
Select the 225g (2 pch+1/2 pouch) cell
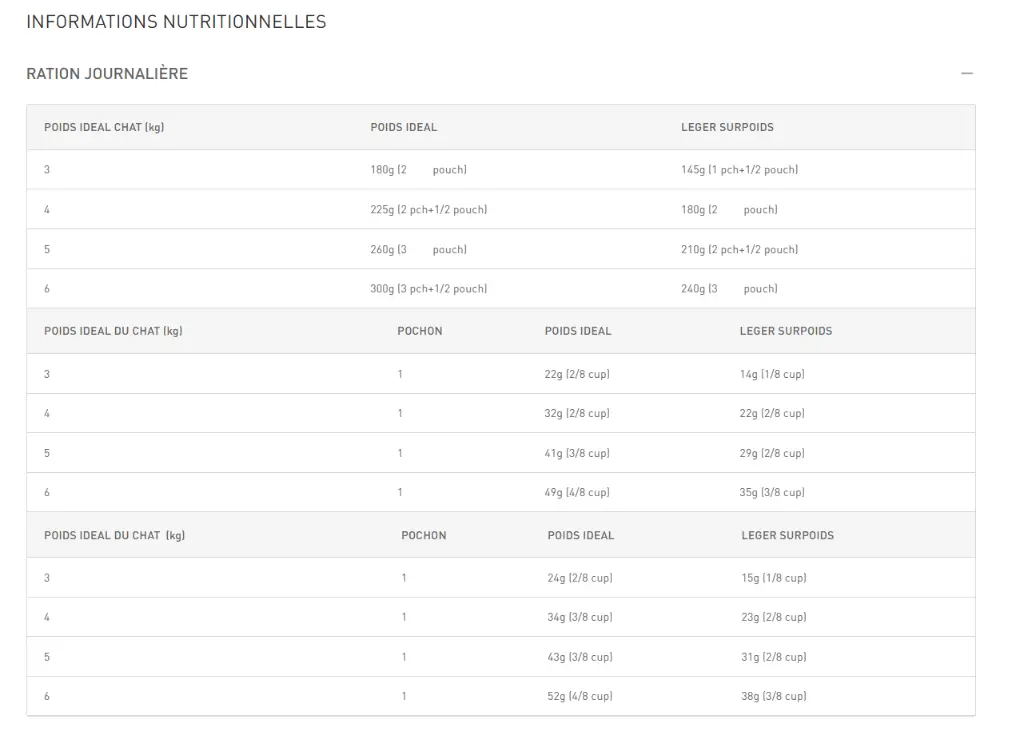pyautogui.click(x=428, y=210)
